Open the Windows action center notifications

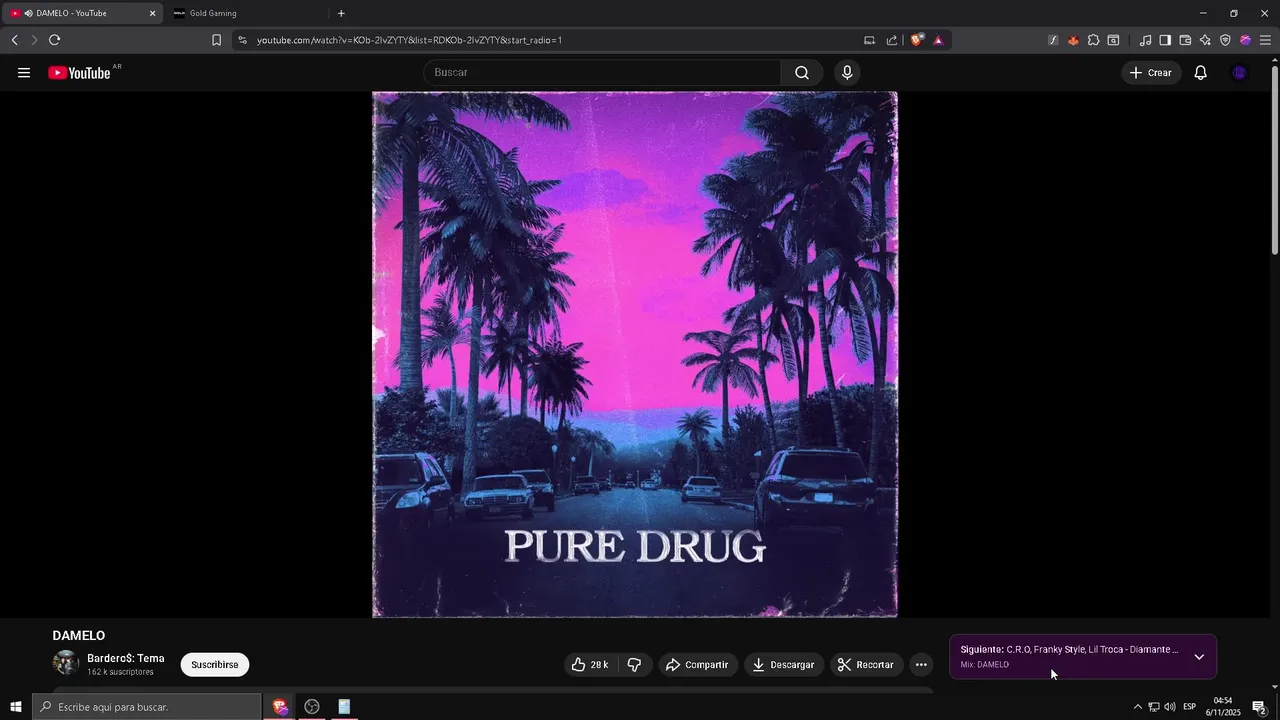tap(1259, 707)
